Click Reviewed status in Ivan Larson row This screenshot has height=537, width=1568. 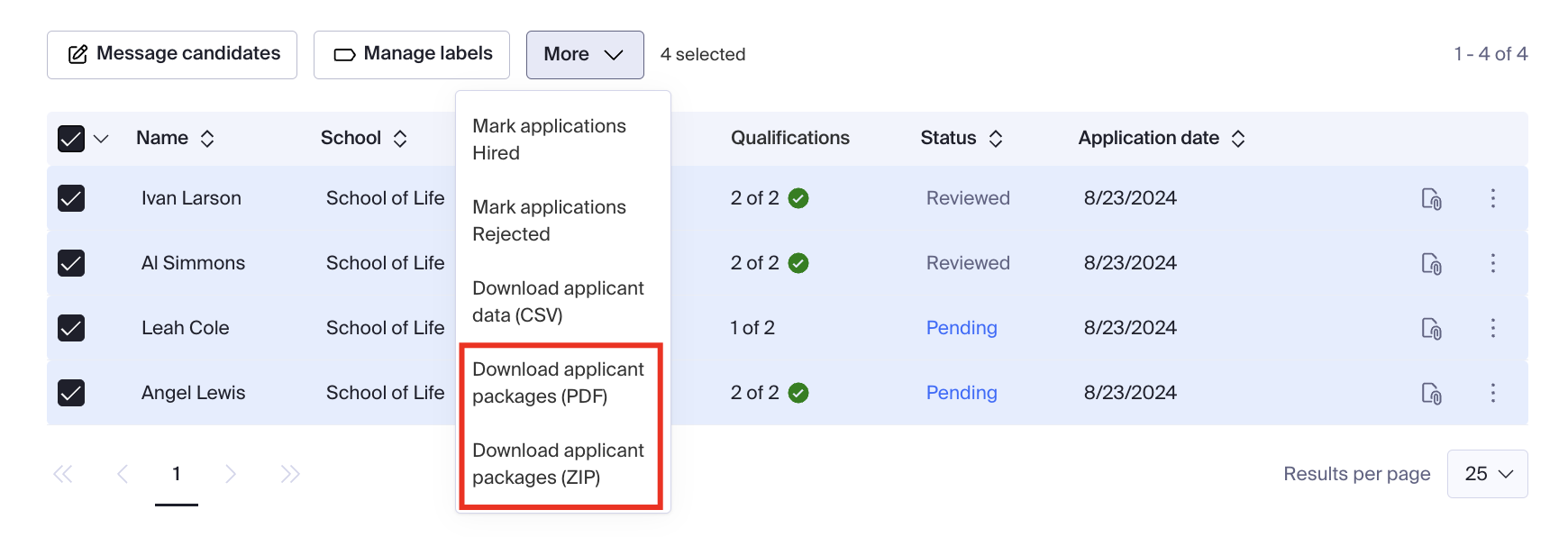tap(968, 198)
